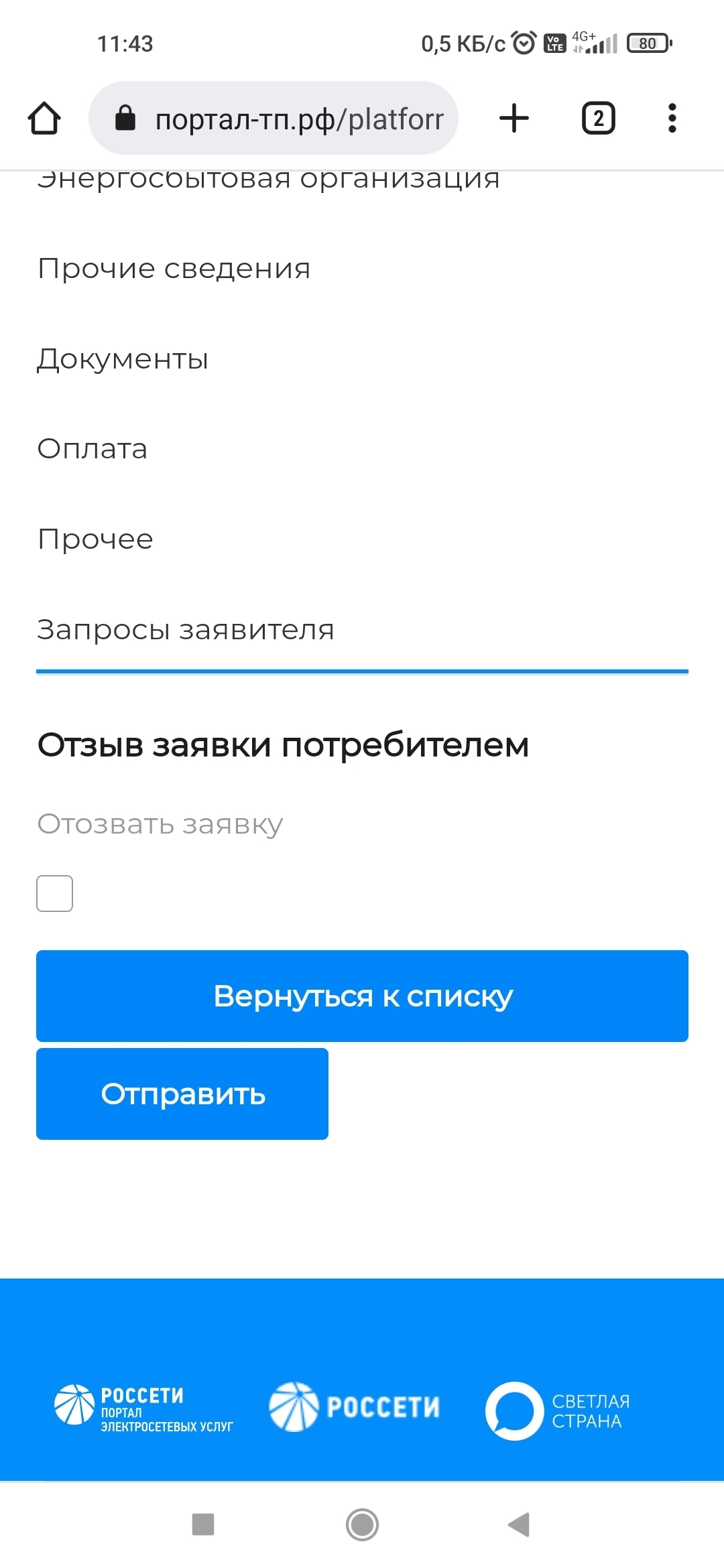
Task: Expand the Прочие сведения section
Action: [174, 269]
